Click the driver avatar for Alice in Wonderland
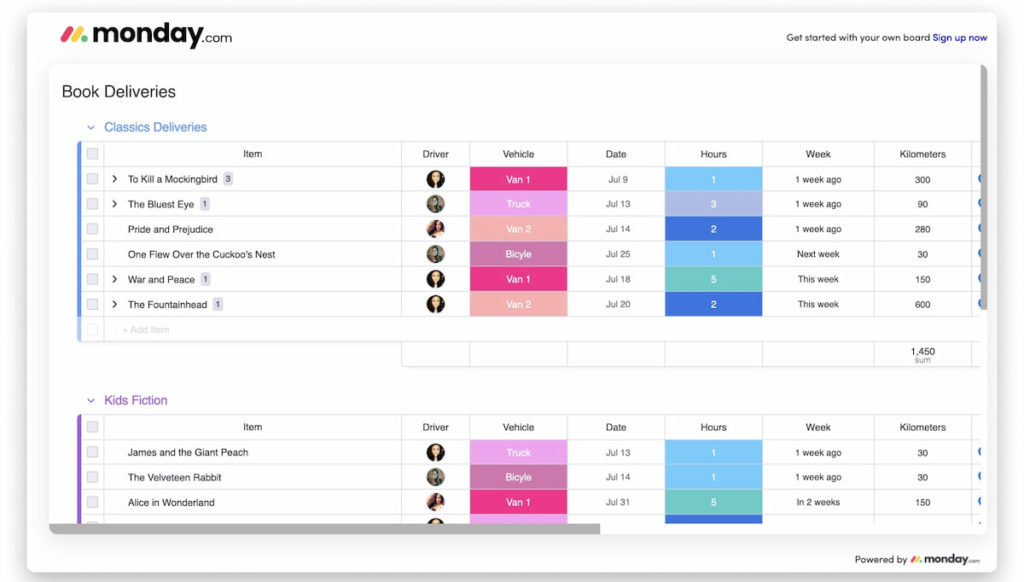This screenshot has width=1024, height=582. (435, 502)
